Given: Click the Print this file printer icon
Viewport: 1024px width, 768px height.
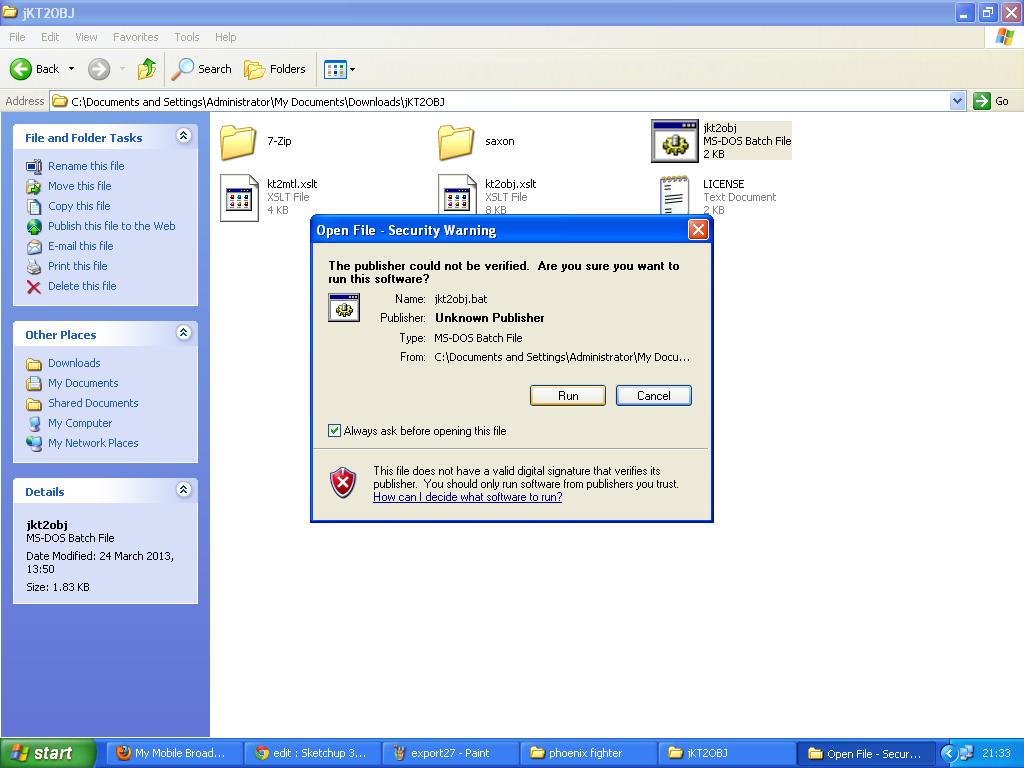Looking at the screenshot, I should click(x=34, y=266).
